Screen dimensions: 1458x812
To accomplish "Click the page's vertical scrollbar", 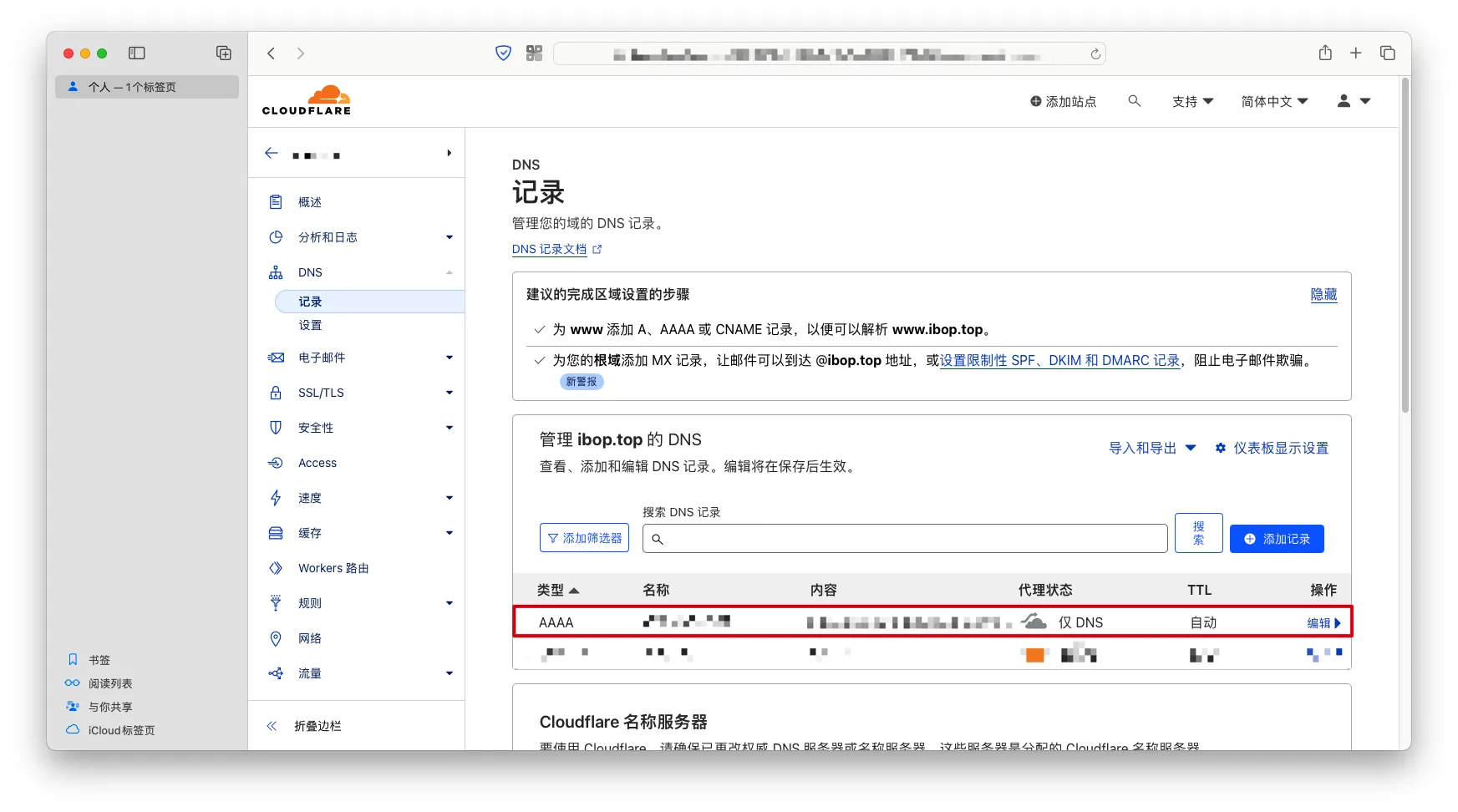I will point(1405,245).
